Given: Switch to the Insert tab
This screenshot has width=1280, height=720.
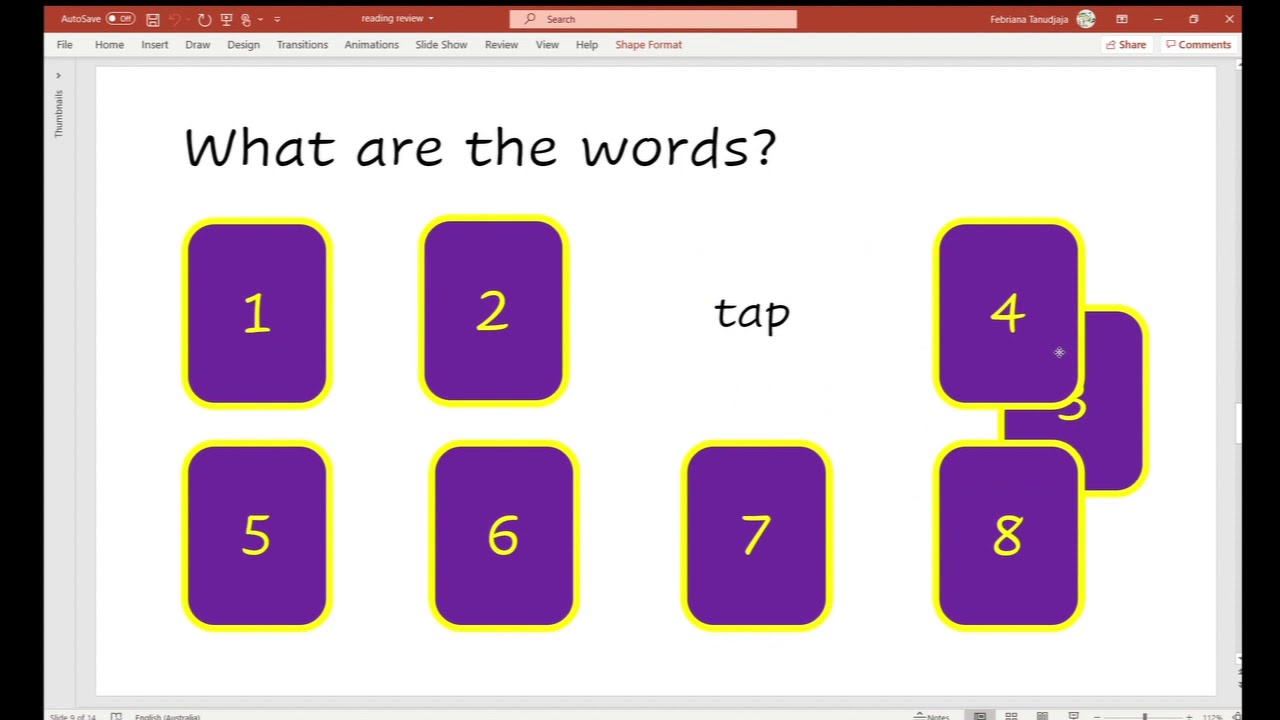Looking at the screenshot, I should 154,45.
